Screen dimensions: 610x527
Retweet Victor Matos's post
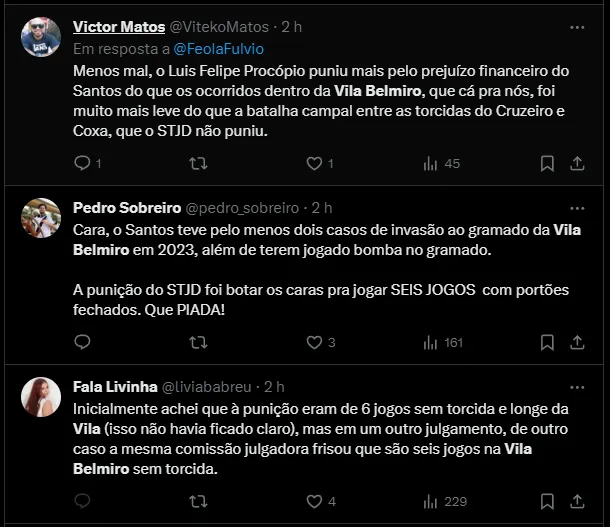(x=199, y=163)
